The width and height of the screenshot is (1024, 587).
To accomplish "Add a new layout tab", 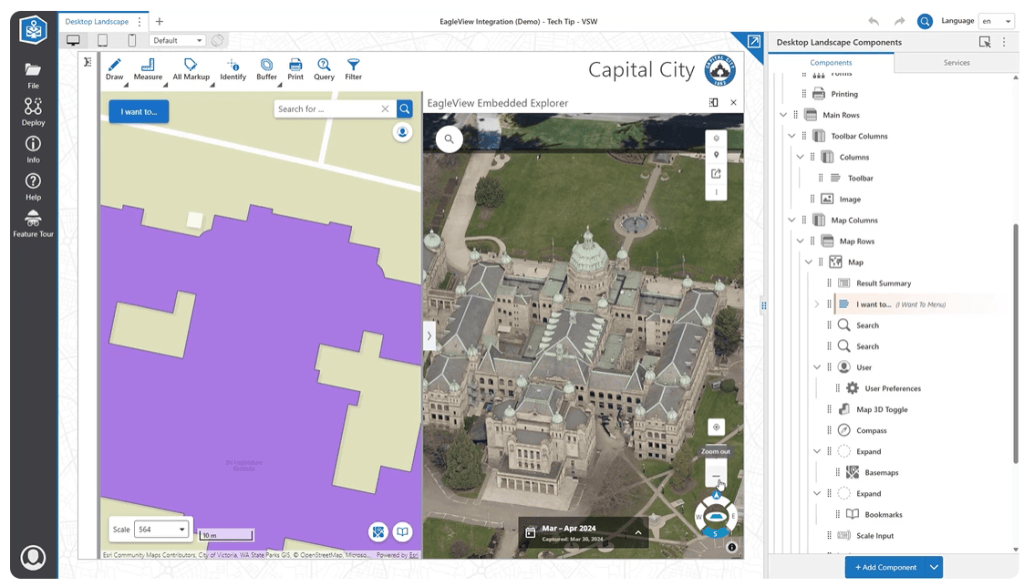I will [159, 22].
